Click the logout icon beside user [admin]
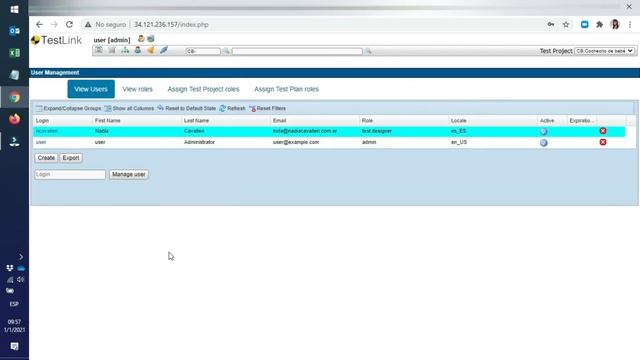The height and width of the screenshot is (360, 640). (151, 39)
